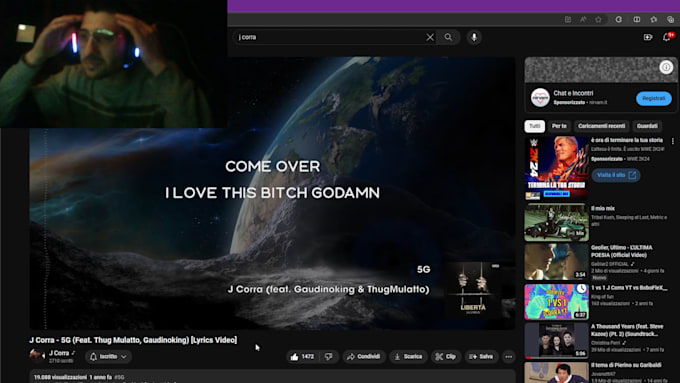This screenshot has width=680, height=383.
Task: Start voice search with the microphone
Action: click(x=474, y=37)
